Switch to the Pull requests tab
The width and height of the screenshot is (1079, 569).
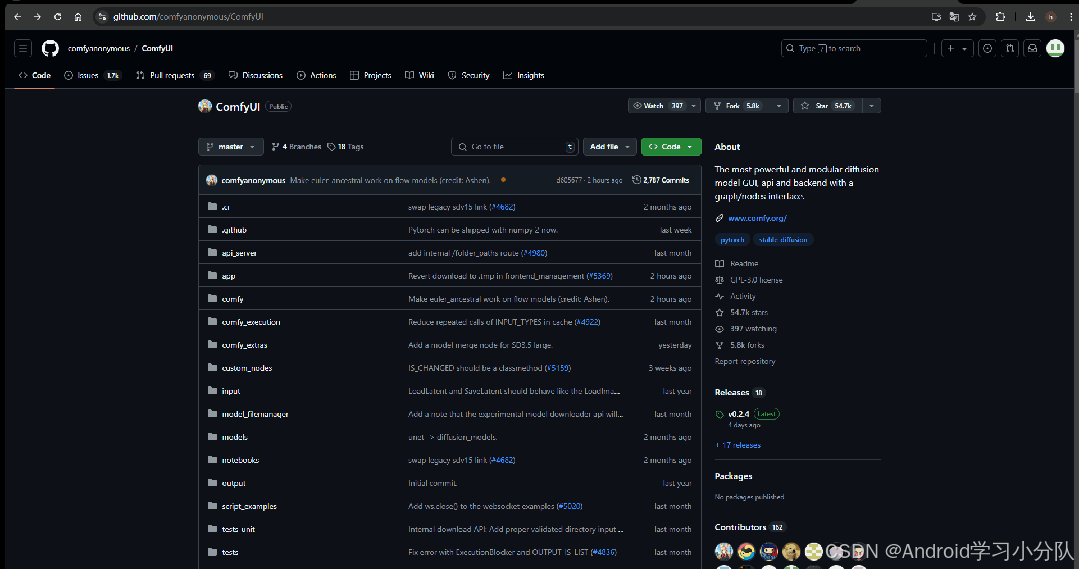tap(175, 76)
